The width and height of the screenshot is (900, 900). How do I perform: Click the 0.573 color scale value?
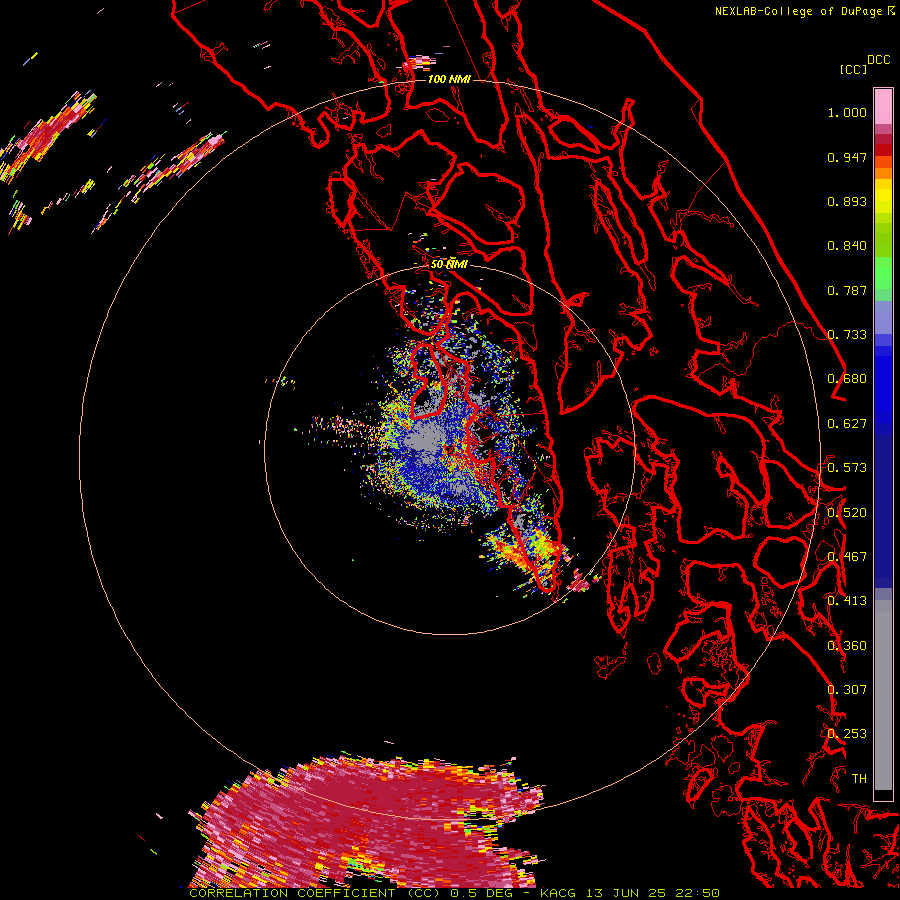[x=847, y=468]
